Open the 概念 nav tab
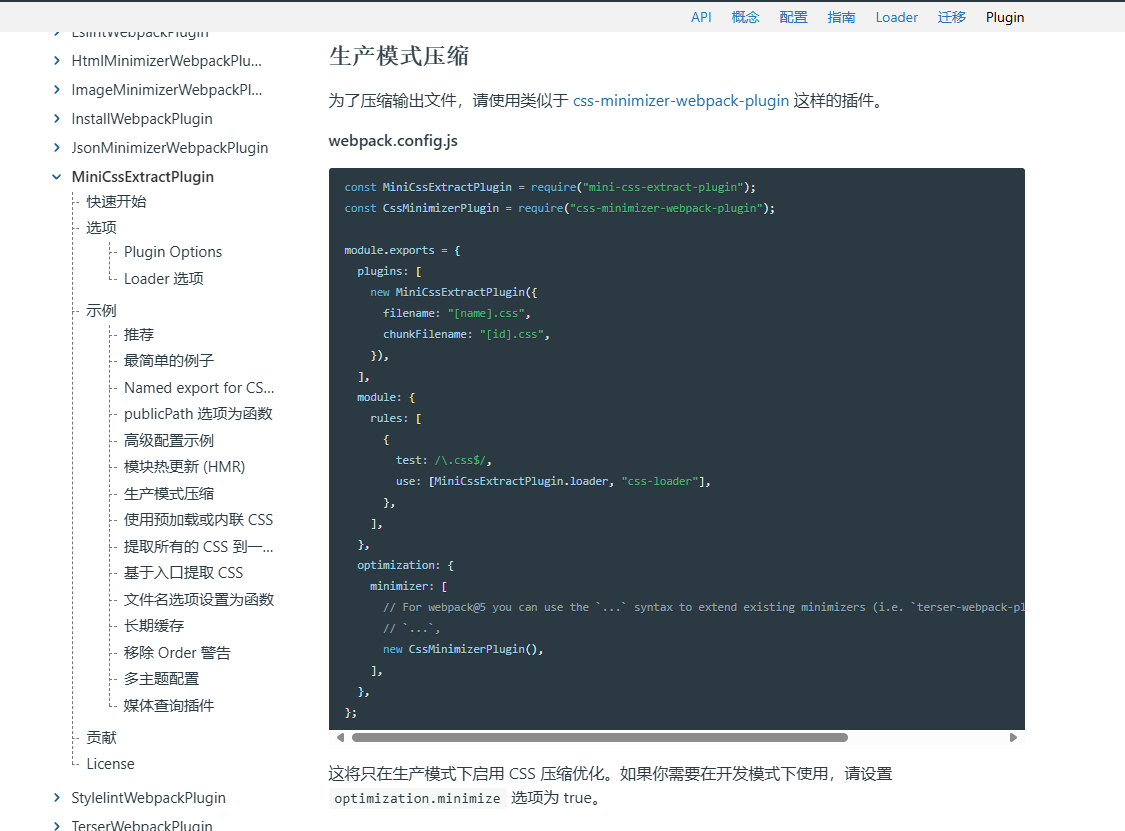The height and width of the screenshot is (831, 1125). [745, 17]
